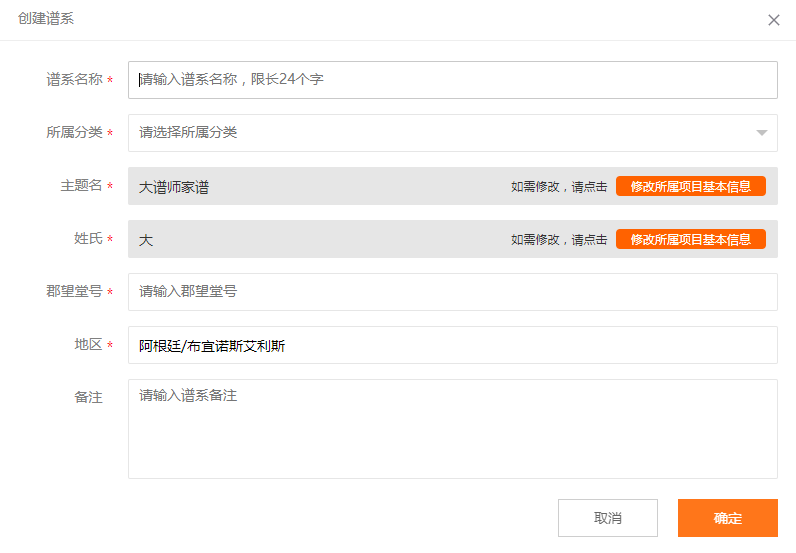796x553 pixels.
Task: Click the 郡望堂号 field label
Action: coord(74,291)
